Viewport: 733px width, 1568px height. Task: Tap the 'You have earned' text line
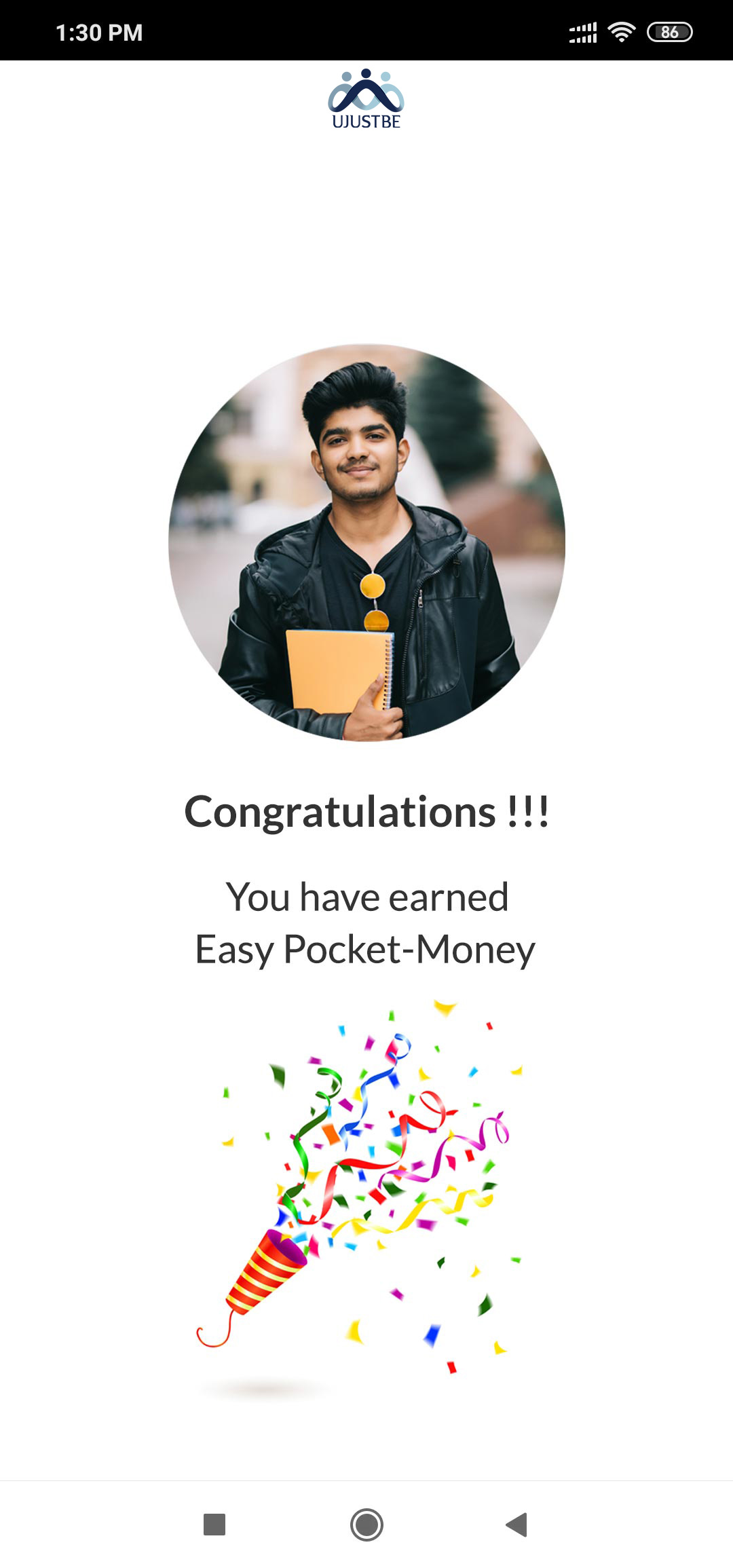366,897
